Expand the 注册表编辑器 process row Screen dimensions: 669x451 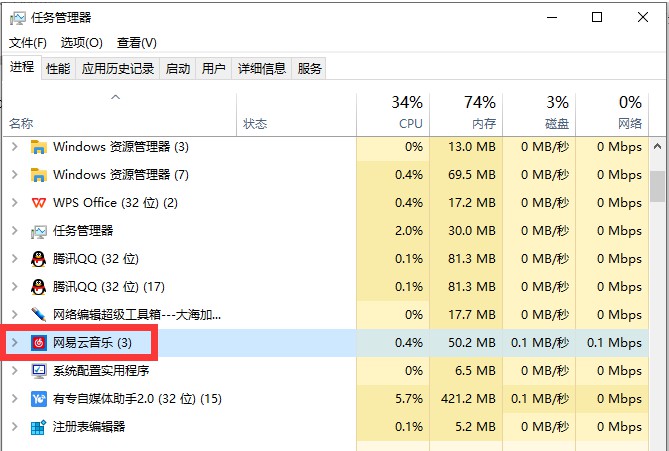point(15,427)
